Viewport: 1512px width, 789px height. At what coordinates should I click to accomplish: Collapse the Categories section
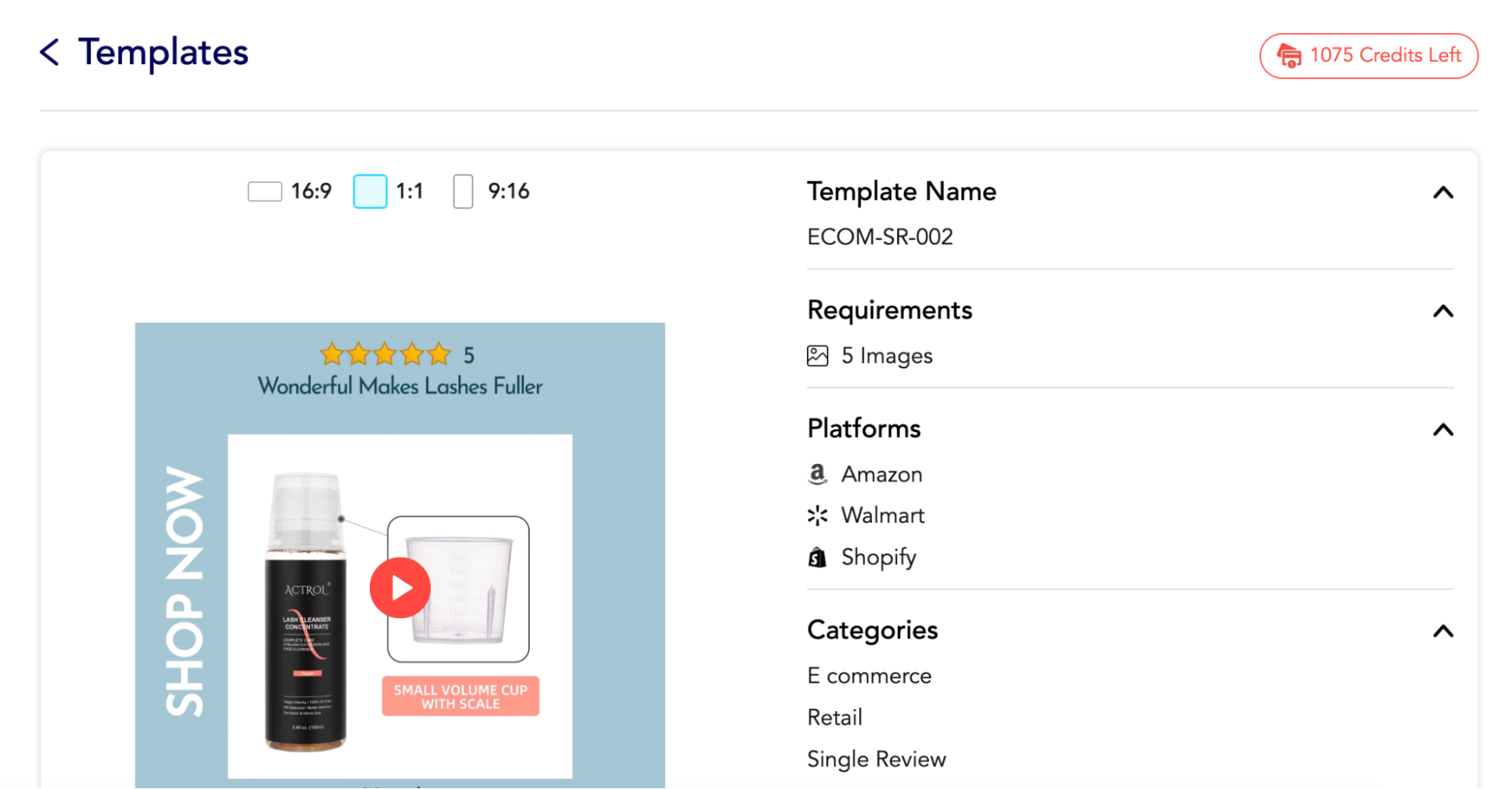coord(1442,631)
